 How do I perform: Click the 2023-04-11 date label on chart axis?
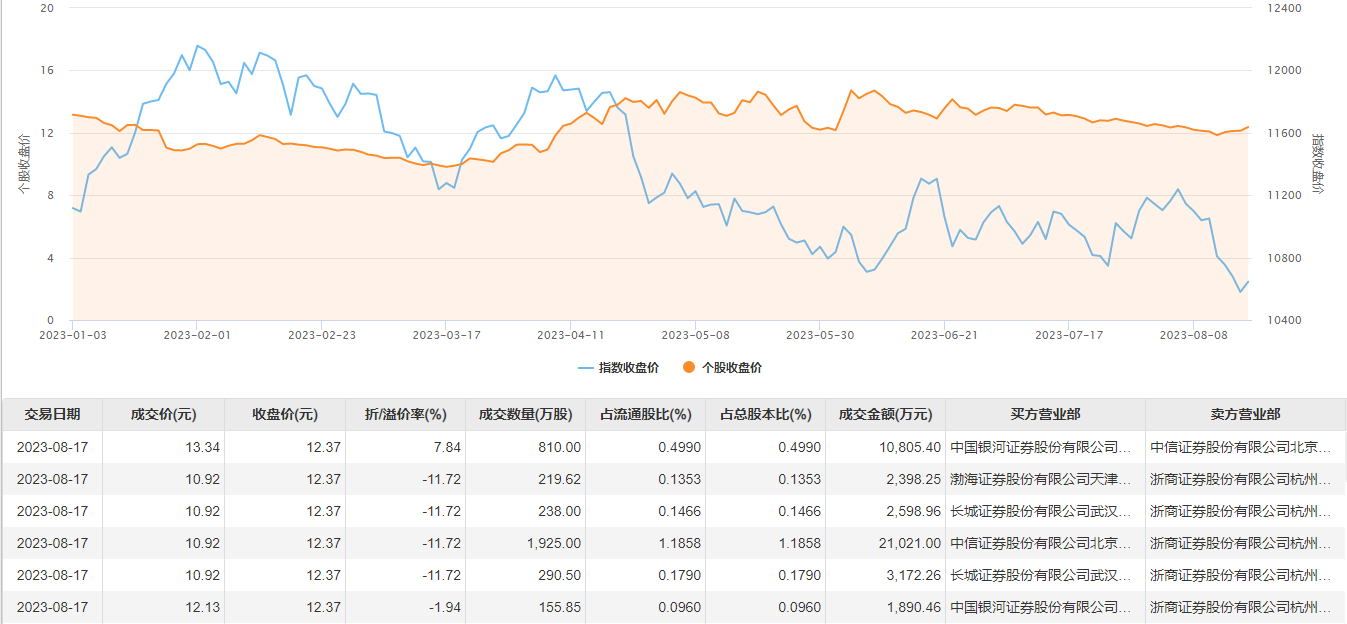coord(571,335)
